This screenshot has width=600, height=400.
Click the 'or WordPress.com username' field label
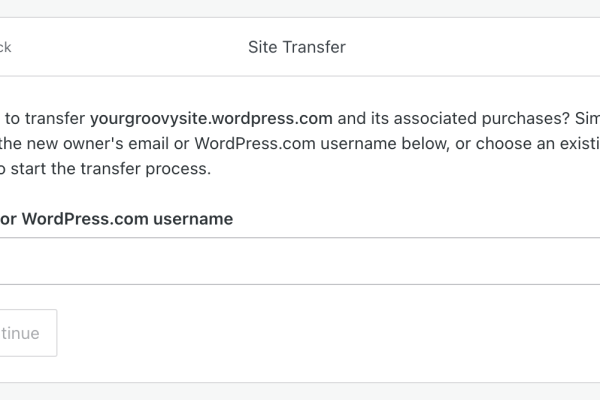(117, 218)
